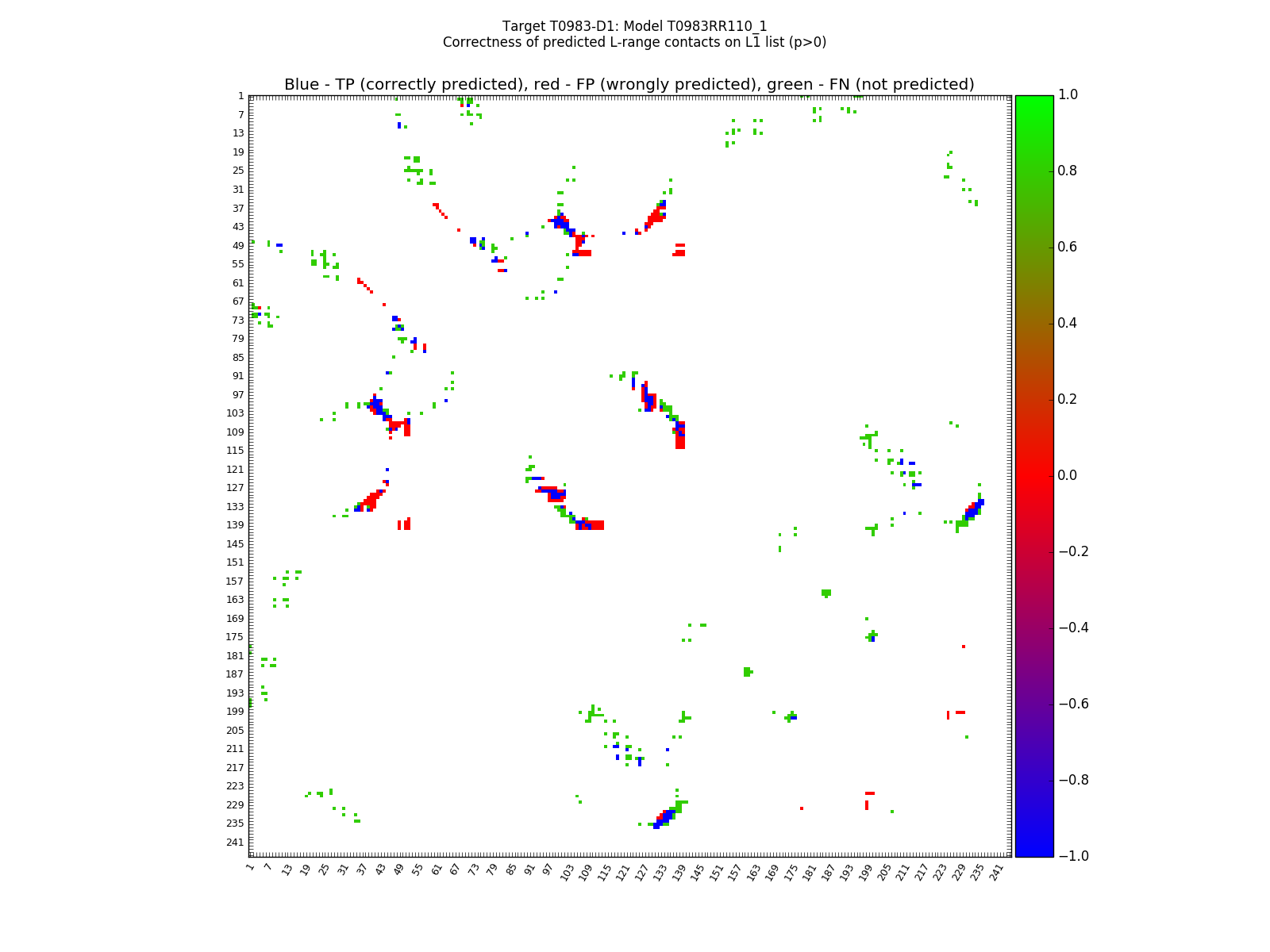Viewport: 1270px width, 952px height.
Task: Click x-axis tick label 1 at left
Action: tap(251, 868)
